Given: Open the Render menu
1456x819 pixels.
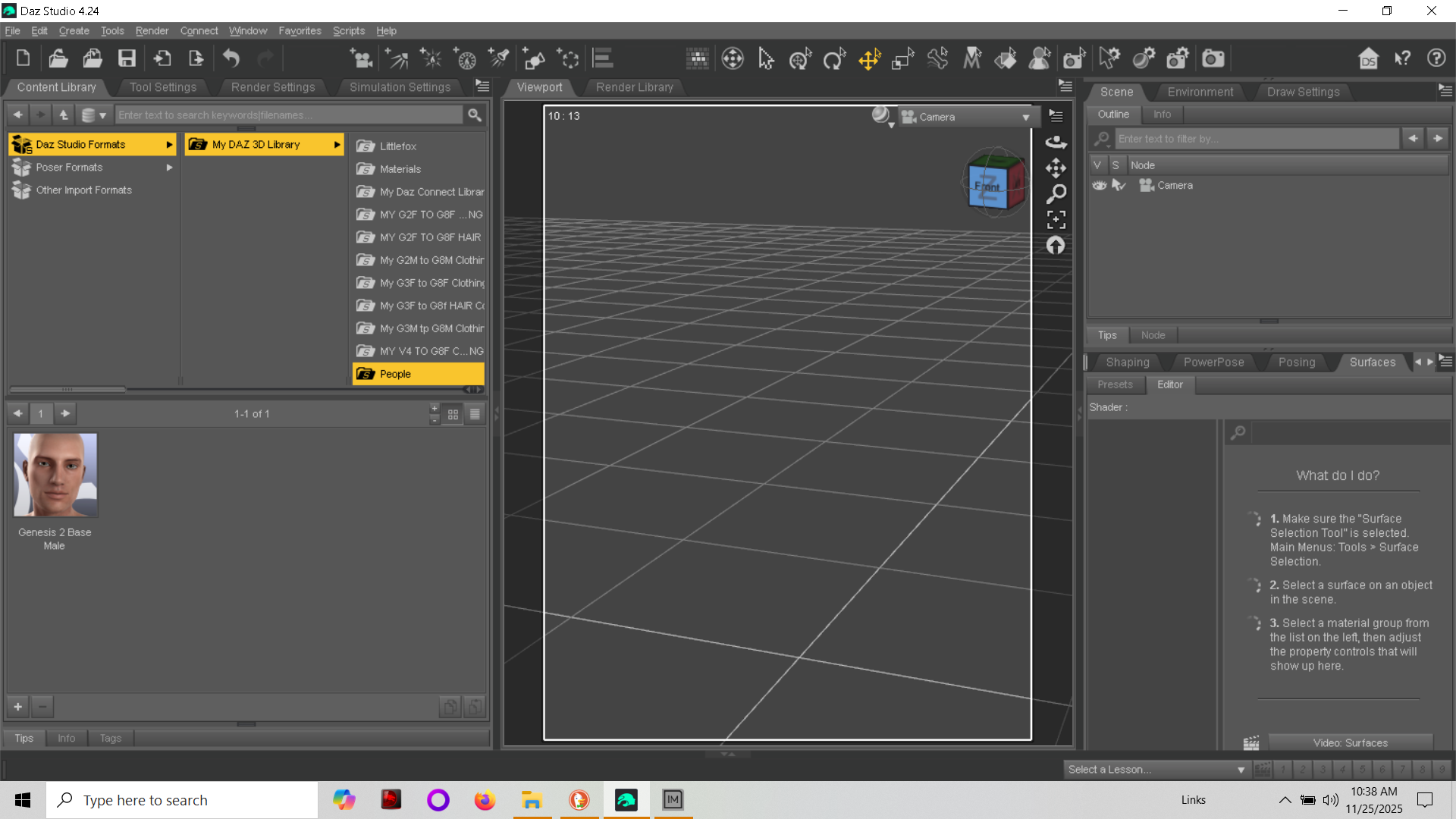Looking at the screenshot, I should 152,31.
